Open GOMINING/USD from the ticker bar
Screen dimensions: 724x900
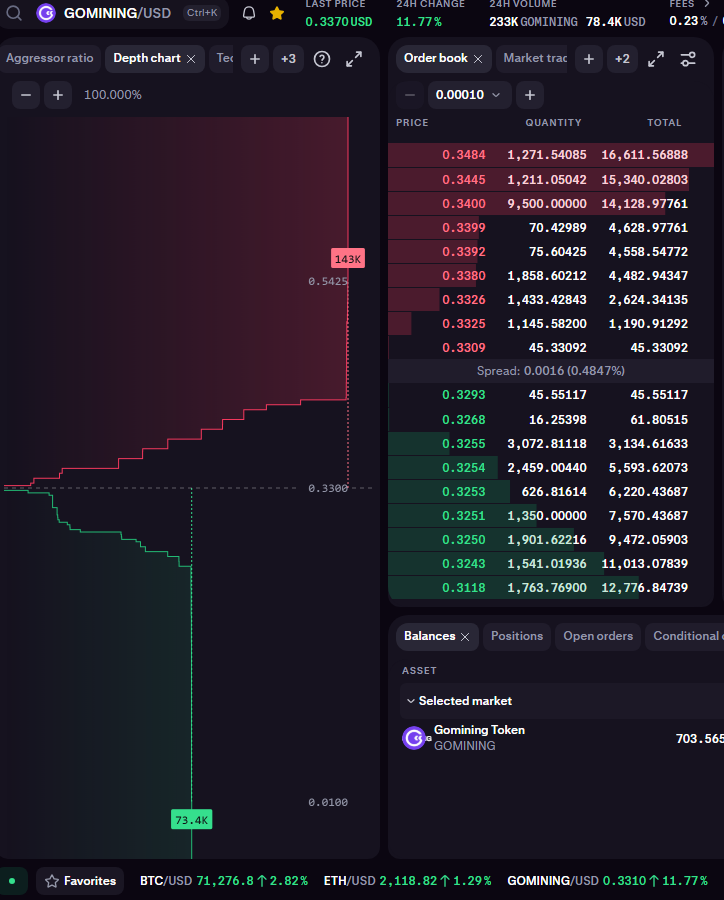tap(607, 881)
